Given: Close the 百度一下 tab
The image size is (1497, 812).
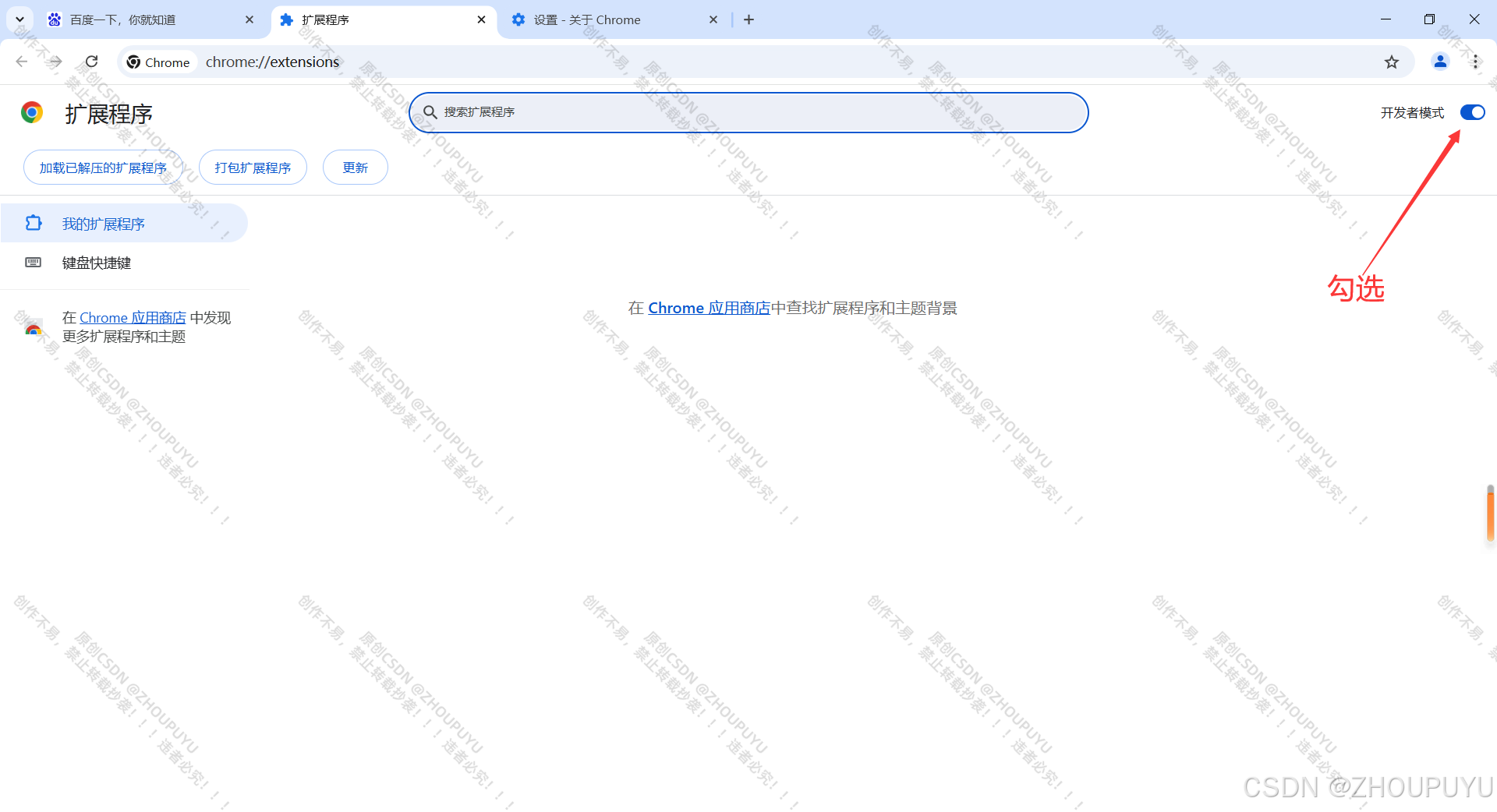Looking at the screenshot, I should click(x=249, y=19).
